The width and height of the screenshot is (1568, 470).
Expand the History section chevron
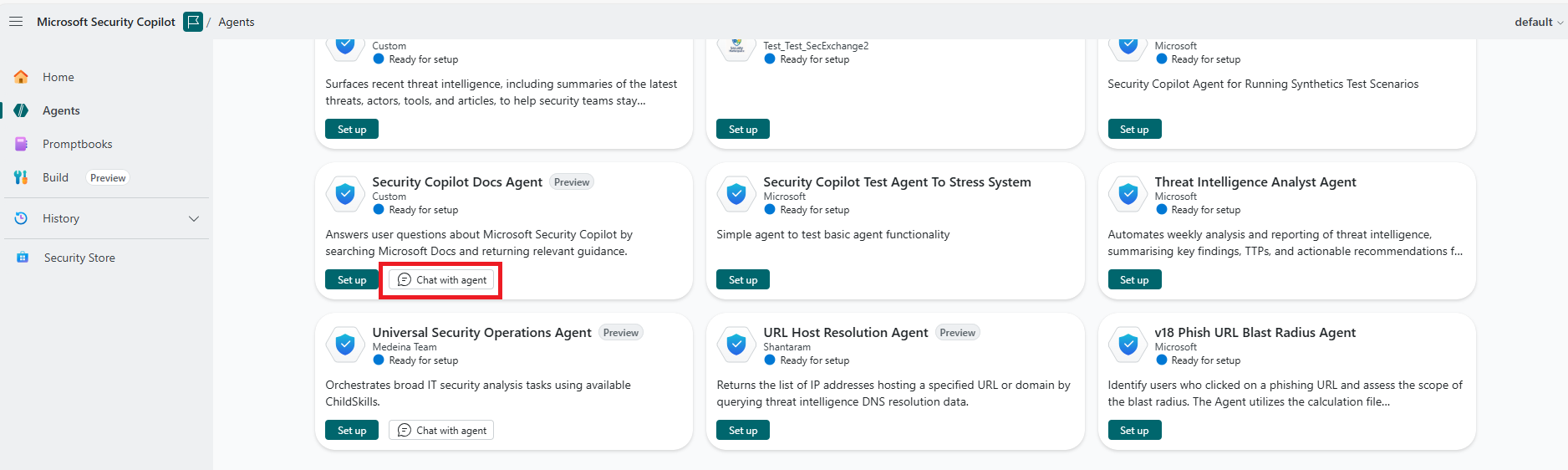click(x=194, y=218)
